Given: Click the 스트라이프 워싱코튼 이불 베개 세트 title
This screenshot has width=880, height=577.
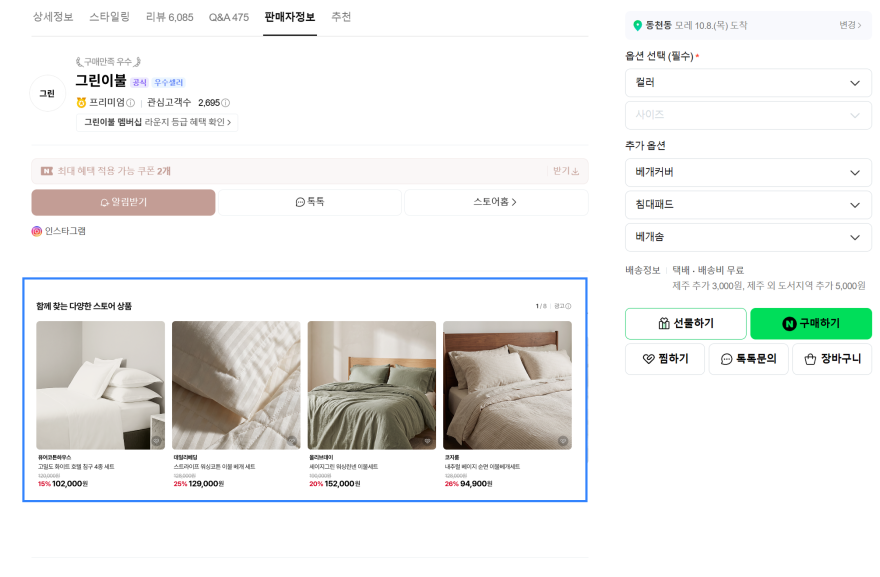Looking at the screenshot, I should click(x=214, y=466).
